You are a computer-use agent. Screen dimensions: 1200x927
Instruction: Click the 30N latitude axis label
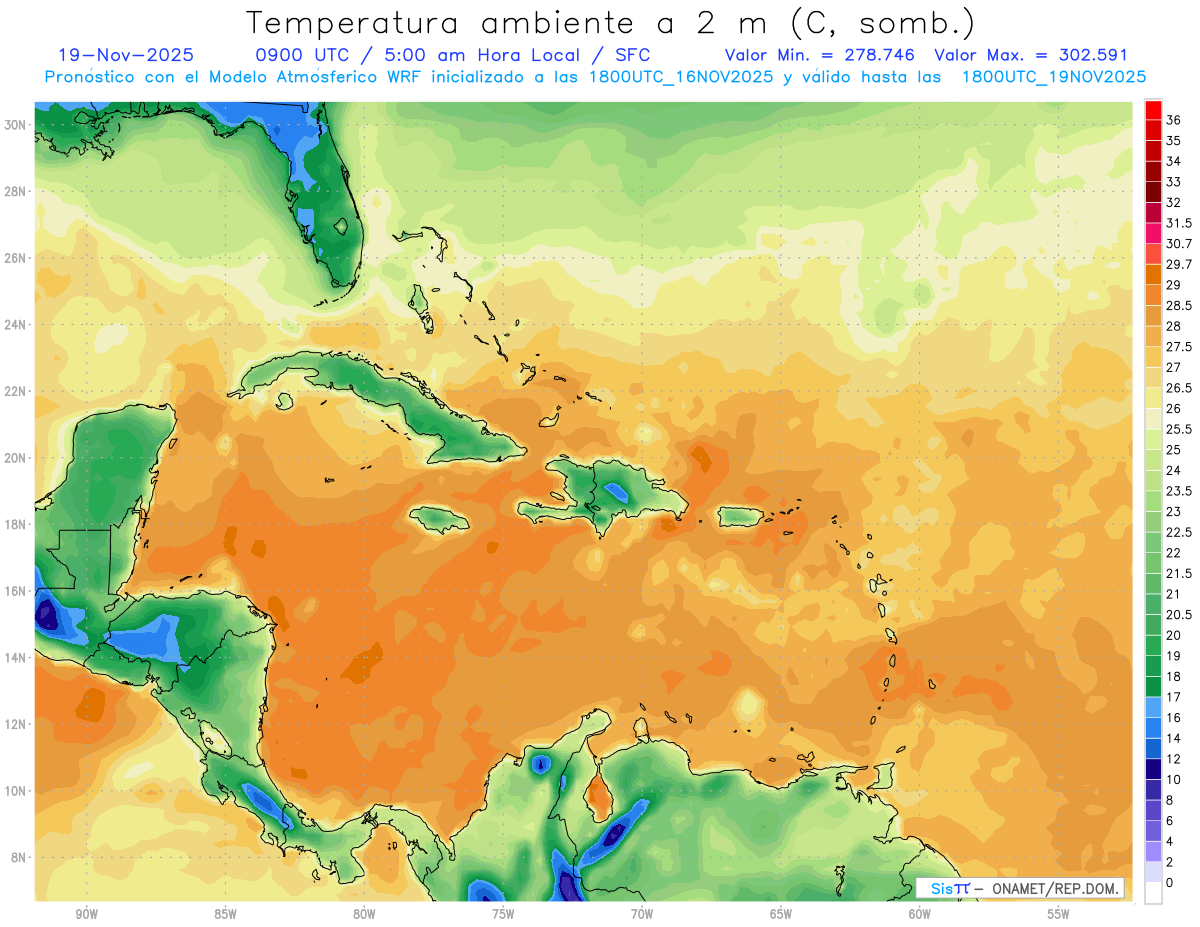[14, 124]
